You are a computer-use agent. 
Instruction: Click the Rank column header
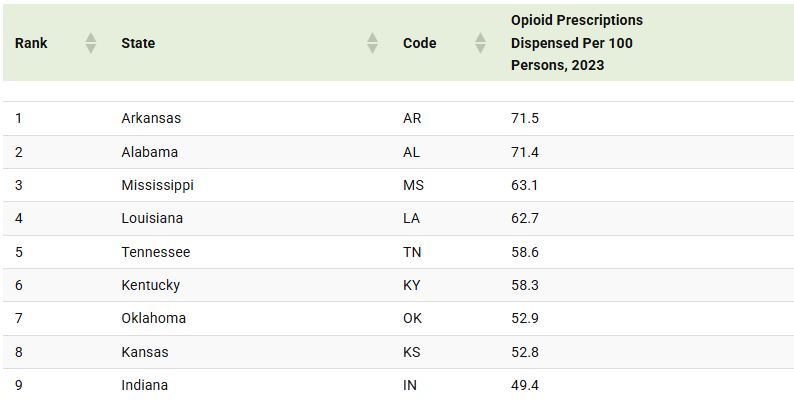(31, 43)
